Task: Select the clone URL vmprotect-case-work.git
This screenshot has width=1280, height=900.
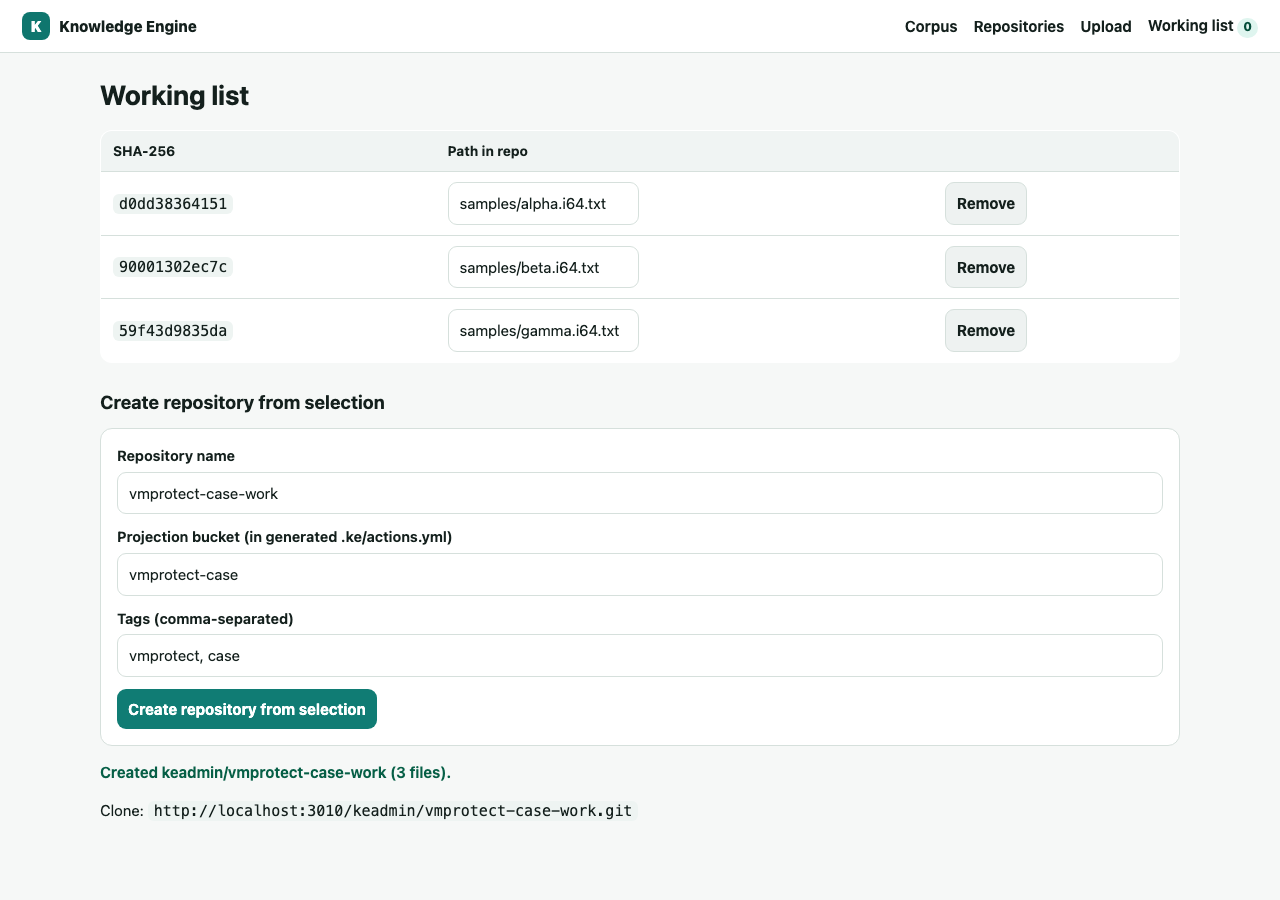Action: pyautogui.click(x=393, y=811)
